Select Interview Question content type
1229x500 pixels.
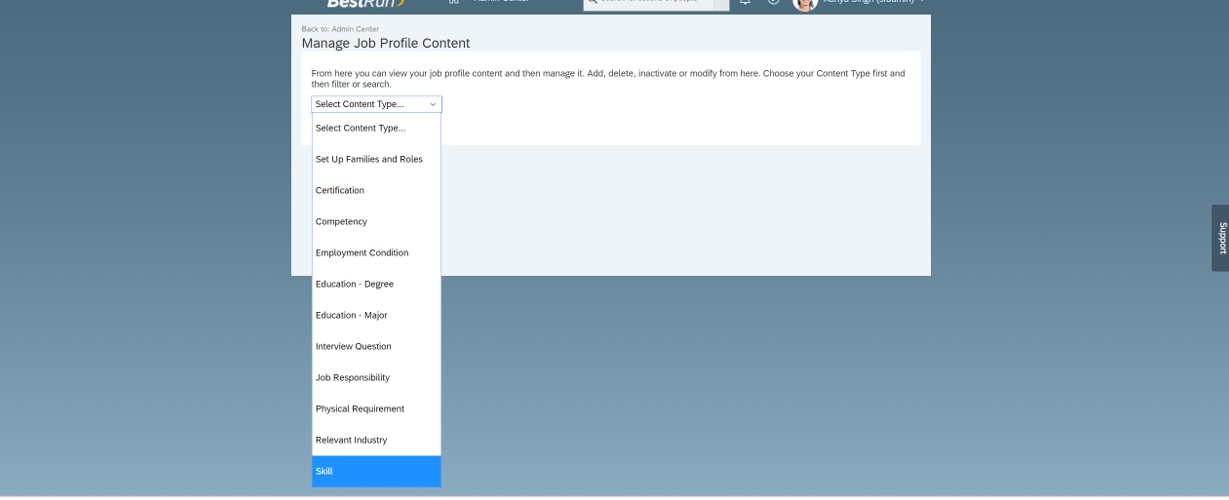tap(376, 346)
